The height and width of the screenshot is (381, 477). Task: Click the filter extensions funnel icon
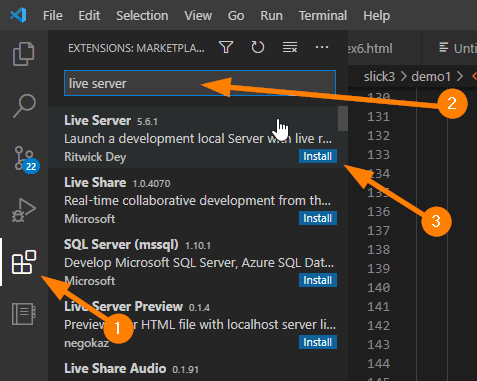pyautogui.click(x=226, y=48)
